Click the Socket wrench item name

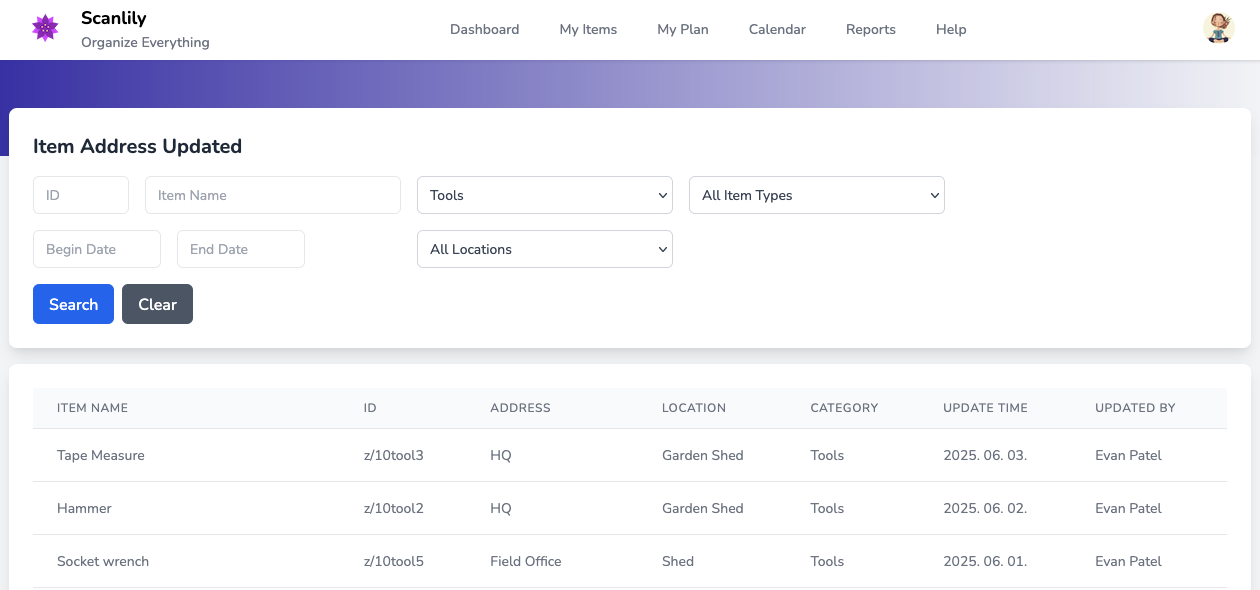tap(103, 561)
